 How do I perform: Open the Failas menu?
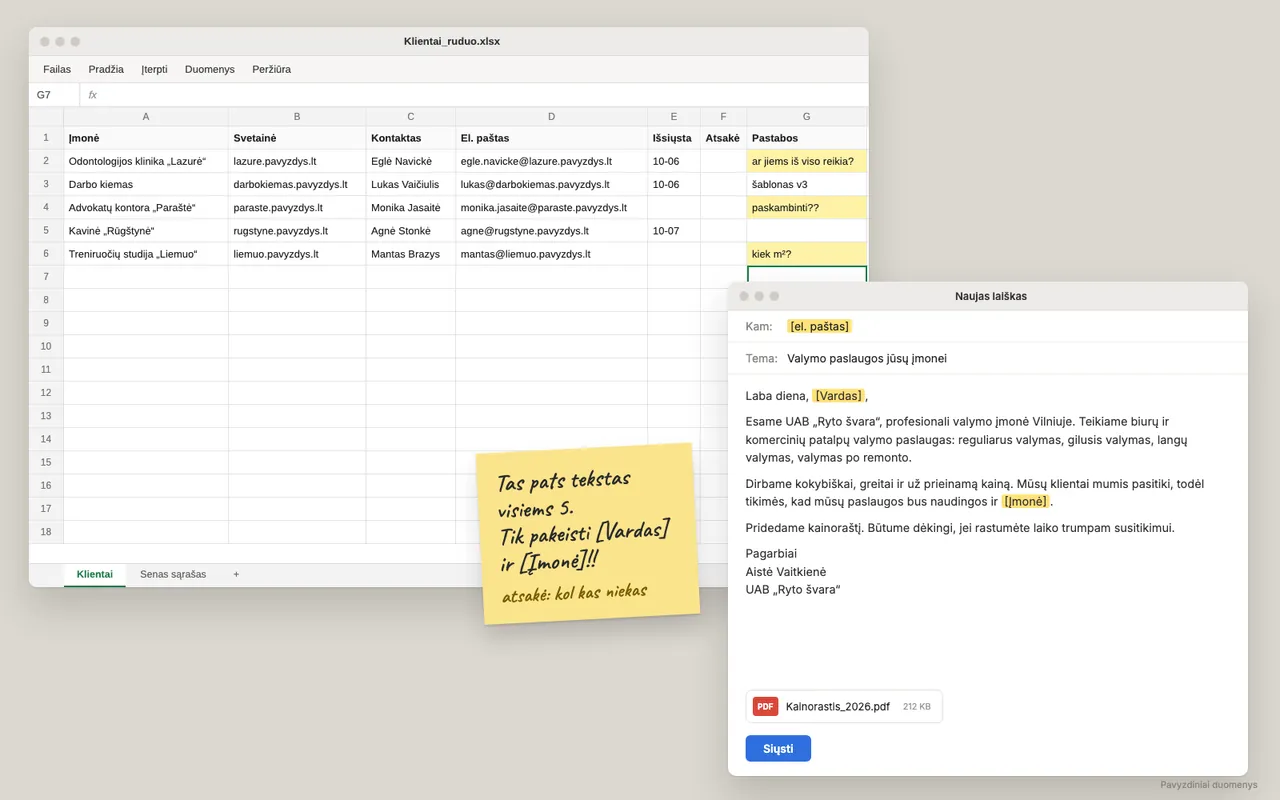coord(57,69)
